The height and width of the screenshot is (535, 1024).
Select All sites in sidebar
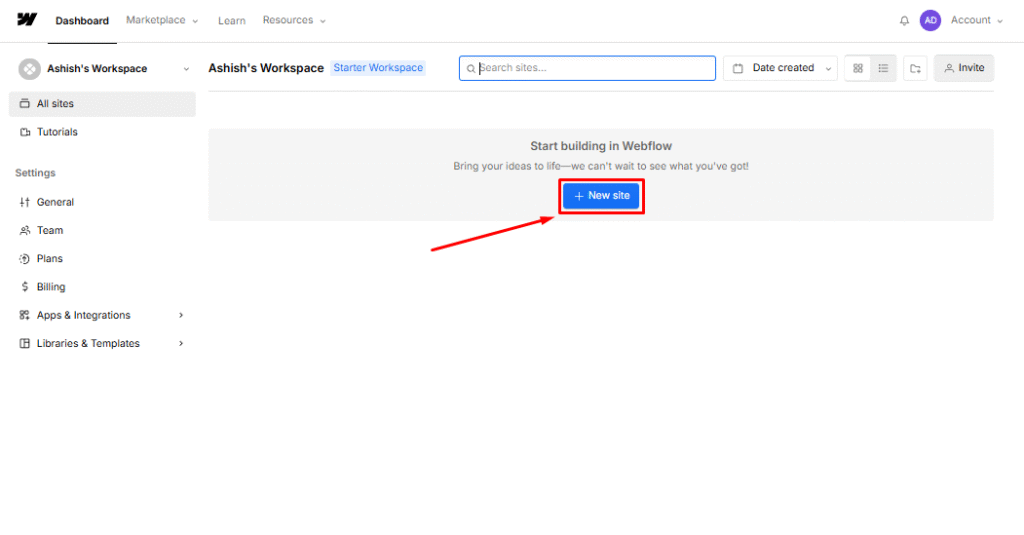click(102, 104)
